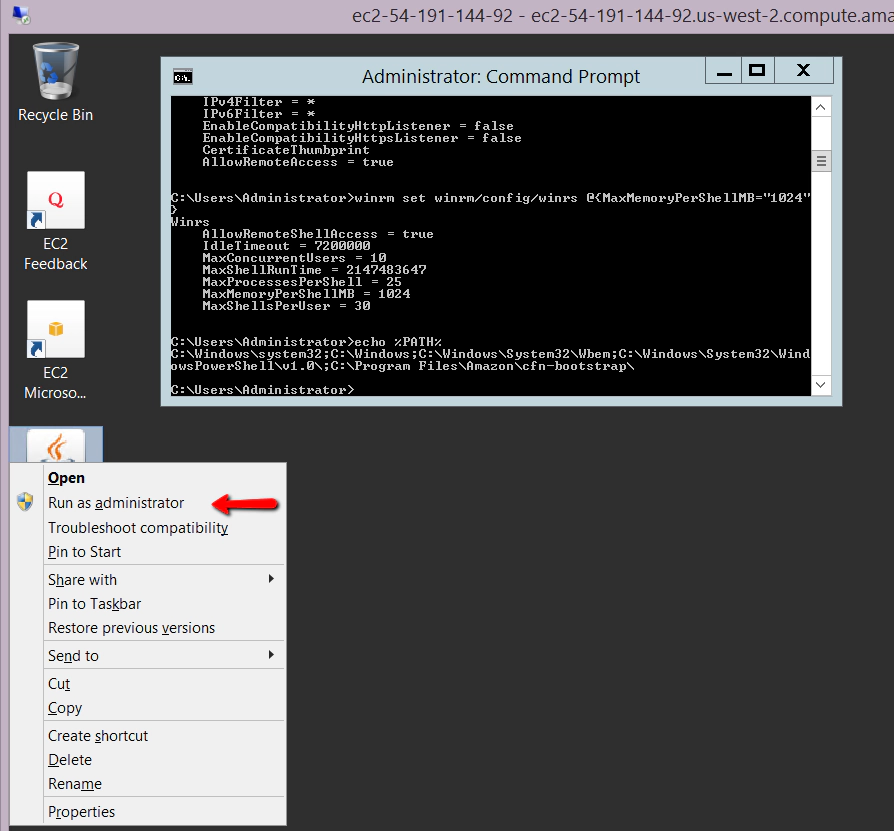Select Copy from the context menu
Image resolution: width=894 pixels, height=831 pixels.
coord(64,707)
